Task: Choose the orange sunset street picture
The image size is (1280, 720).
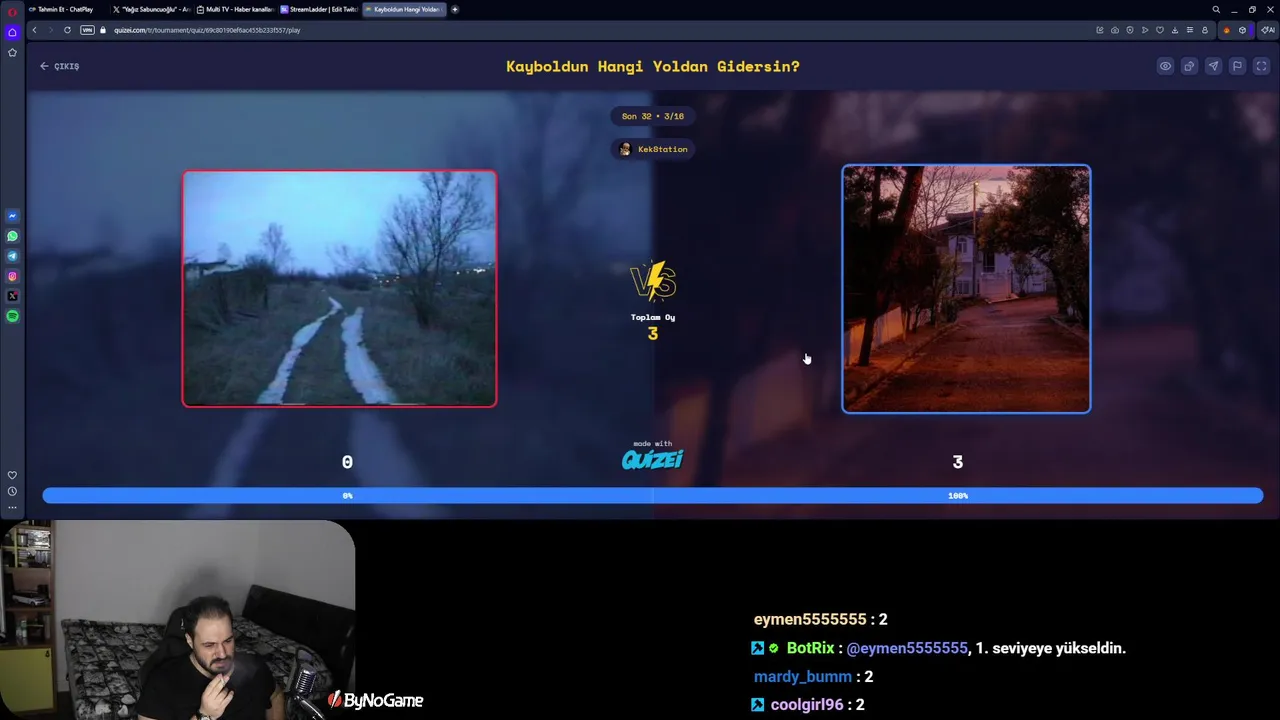Action: [966, 289]
